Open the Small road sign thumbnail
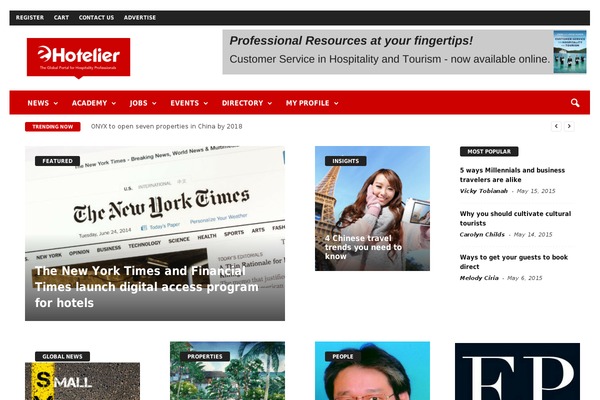 82,382
